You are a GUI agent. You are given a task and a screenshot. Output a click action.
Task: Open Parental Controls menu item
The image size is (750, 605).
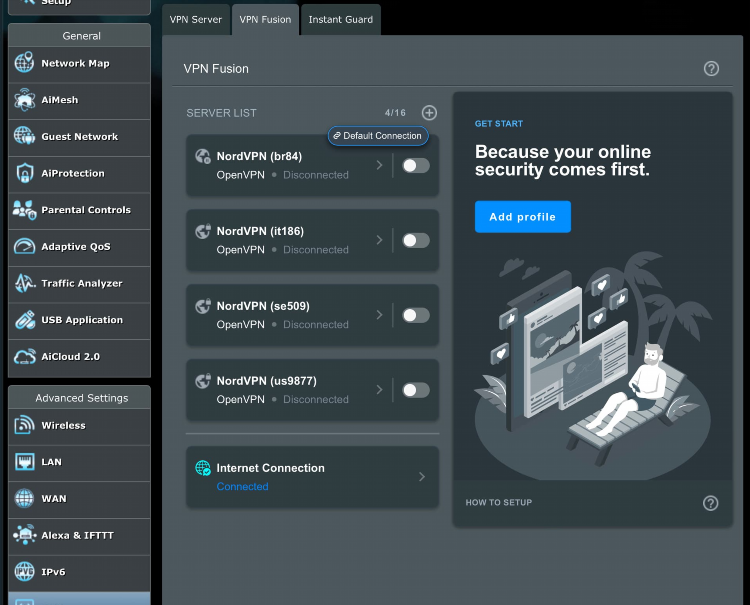pyautogui.click(x=79, y=211)
